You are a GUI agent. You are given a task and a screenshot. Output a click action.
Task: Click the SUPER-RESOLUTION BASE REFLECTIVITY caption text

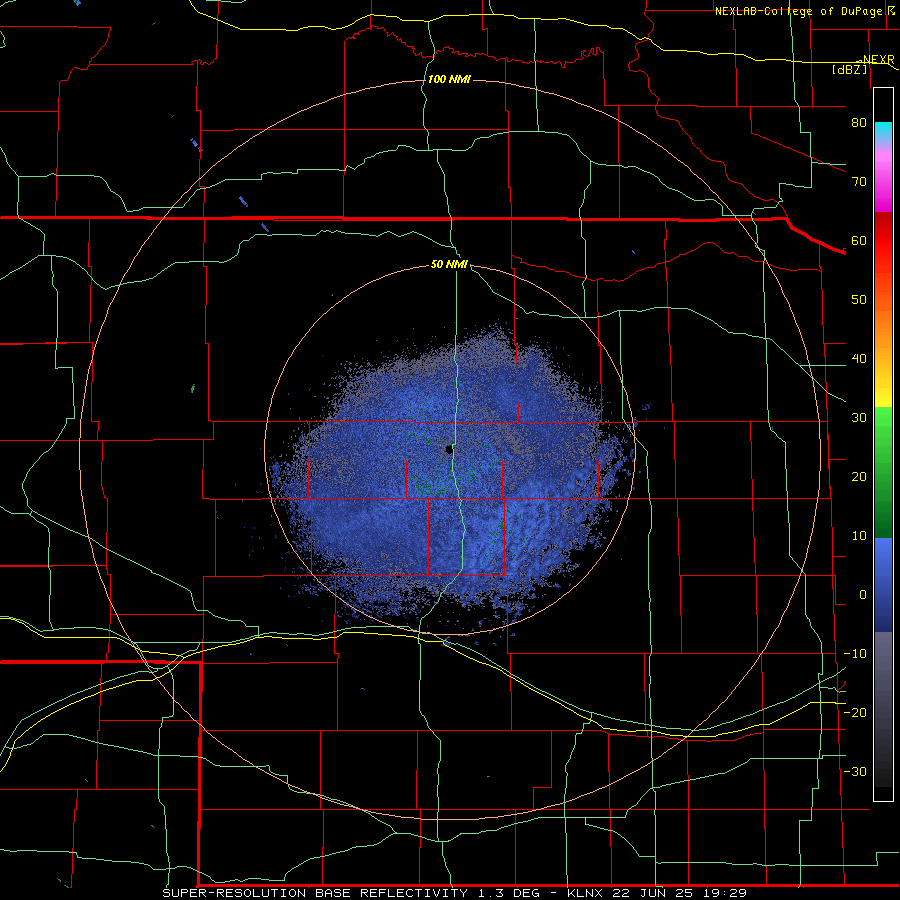(315, 893)
